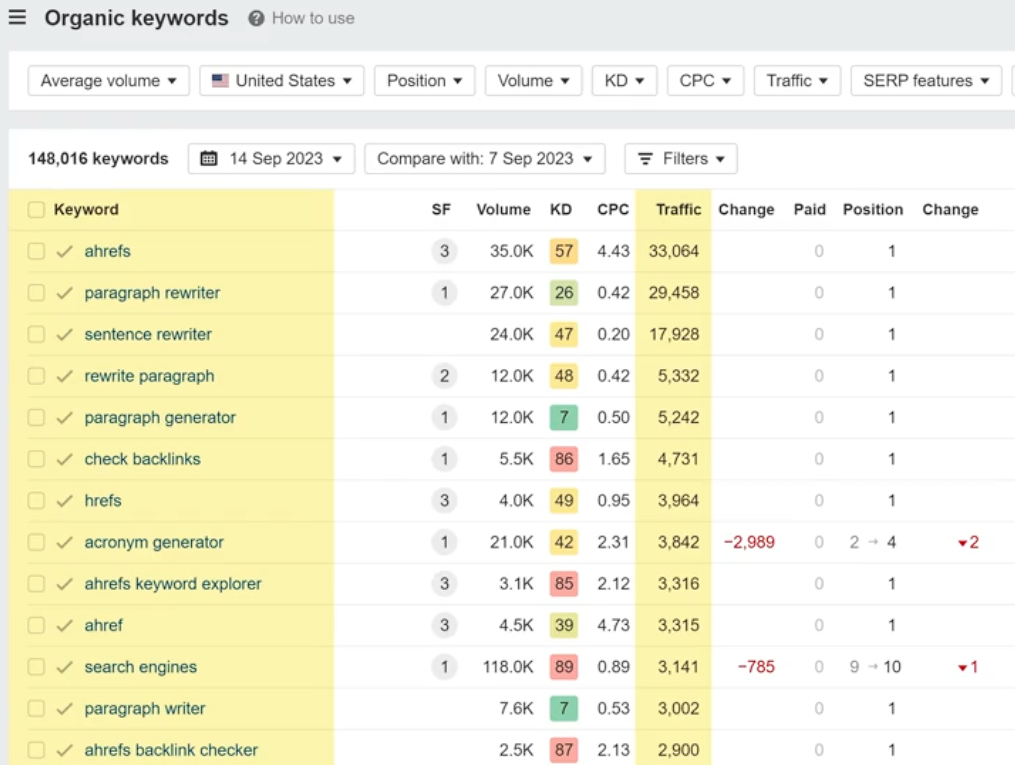
Task: Click the SF badge 1 in check backlinks row
Action: click(444, 459)
